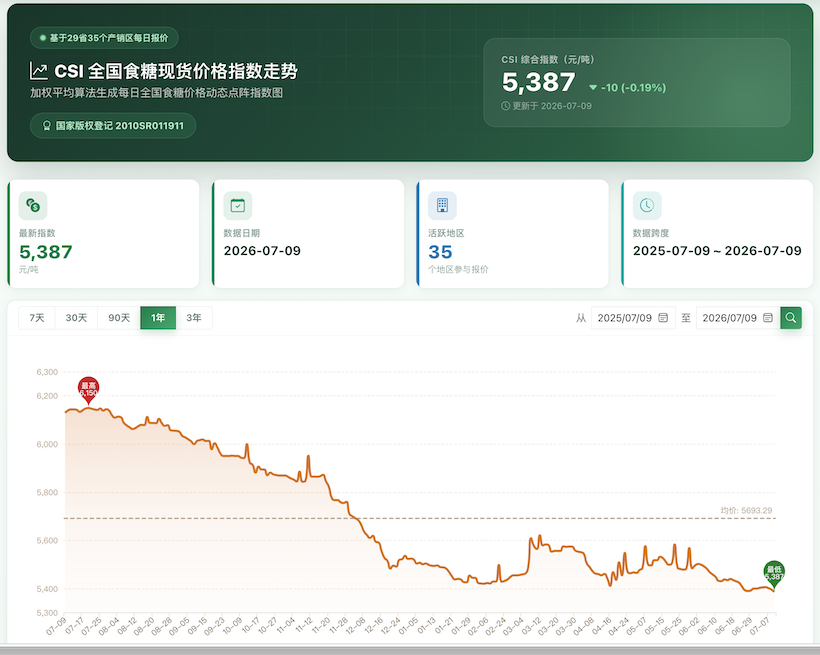Click the green down-triangle beside -10 change
The width and height of the screenshot is (820, 655).
tap(593, 87)
